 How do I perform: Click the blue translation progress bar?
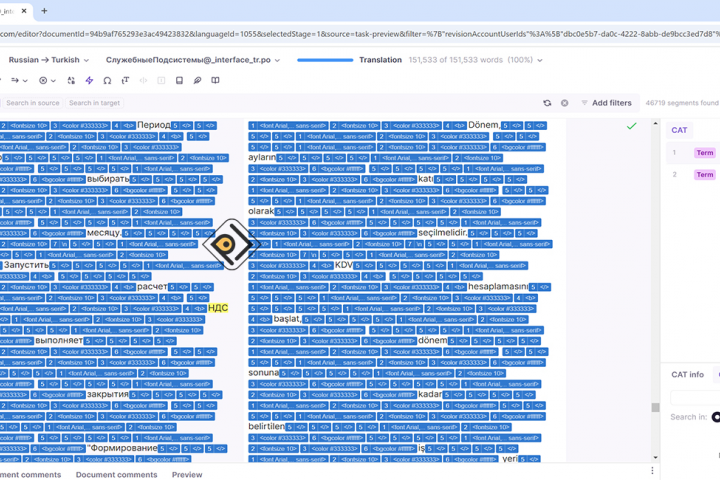[325, 60]
